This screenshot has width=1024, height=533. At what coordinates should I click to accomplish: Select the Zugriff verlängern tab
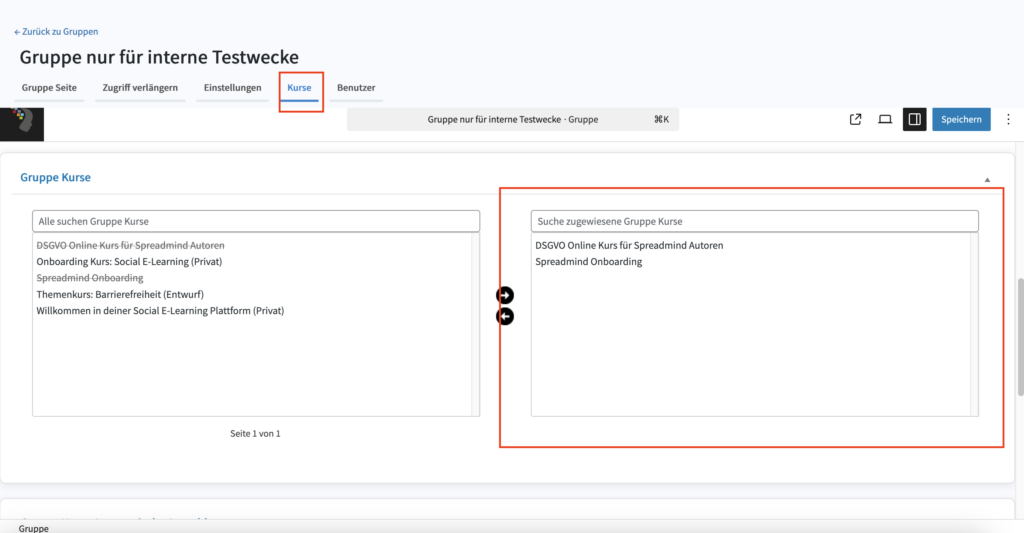coord(140,88)
